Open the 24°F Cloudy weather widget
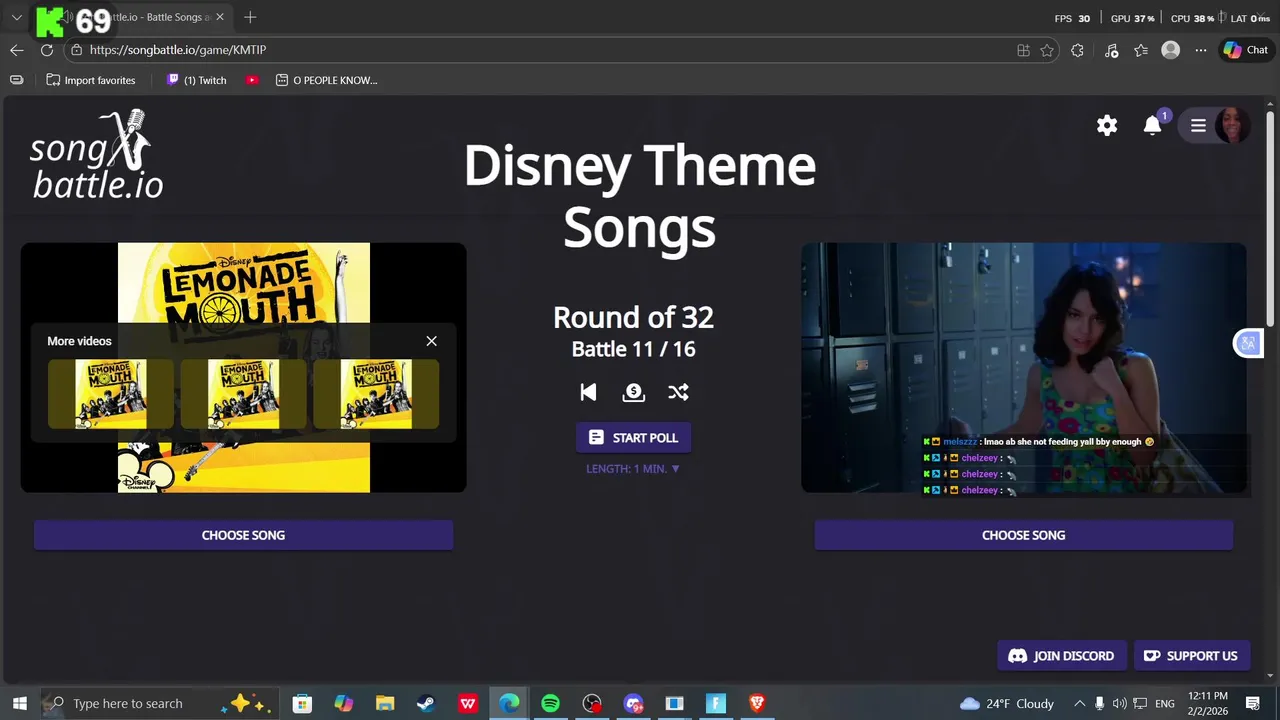The width and height of the screenshot is (1280, 720). tap(1007, 703)
